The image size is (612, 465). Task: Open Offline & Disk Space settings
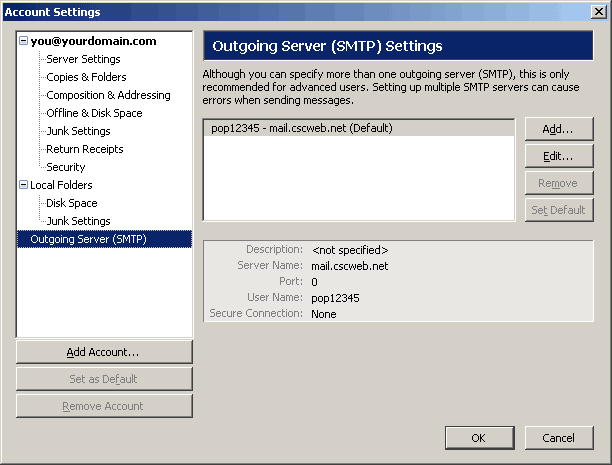[x=94, y=113]
